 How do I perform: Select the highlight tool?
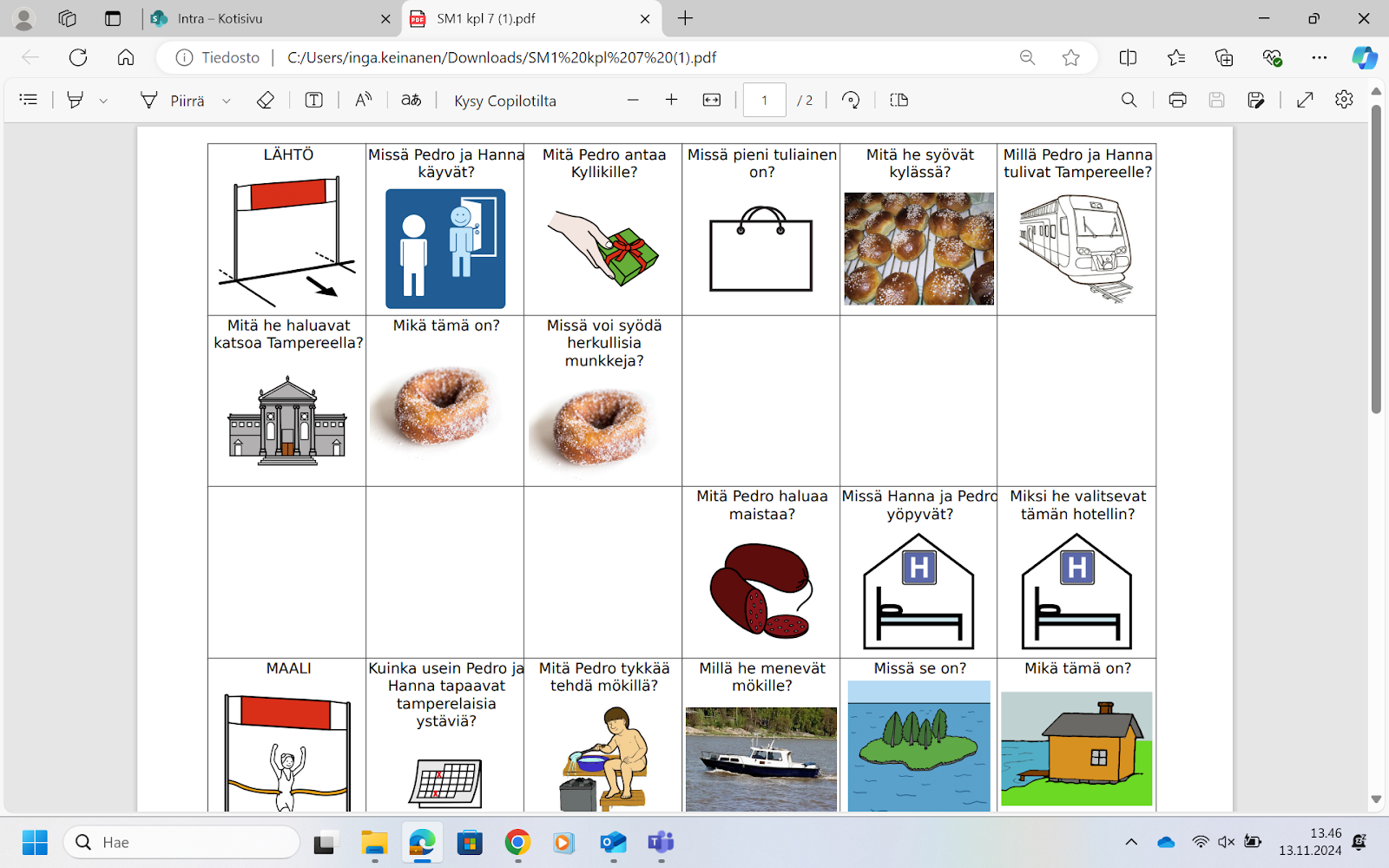tap(76, 100)
